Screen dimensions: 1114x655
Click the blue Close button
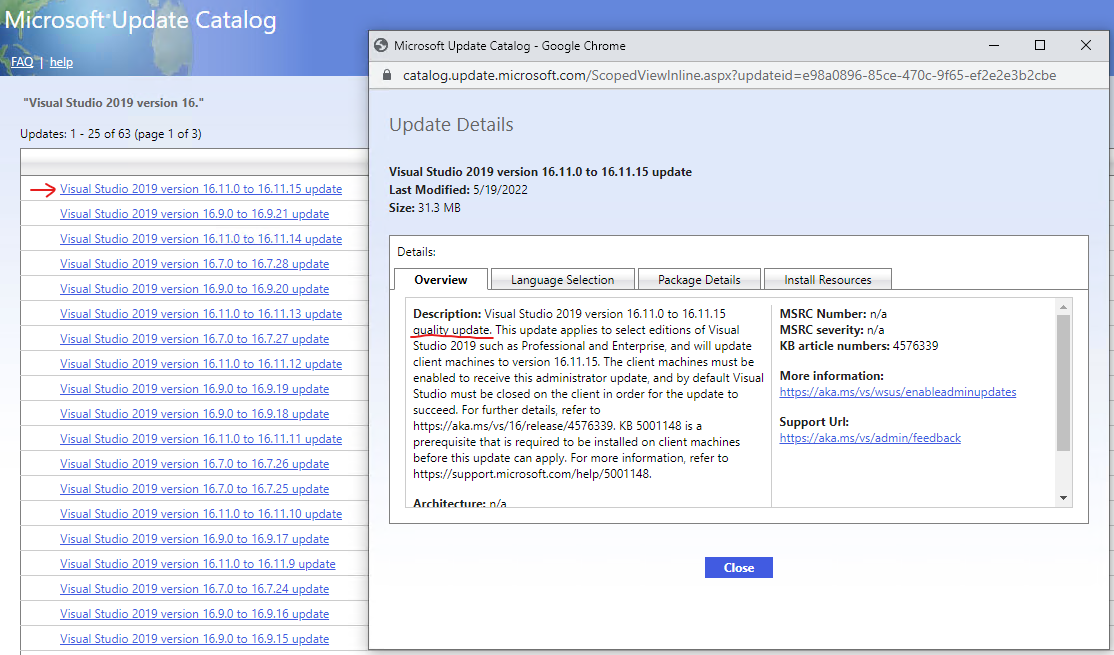(739, 568)
